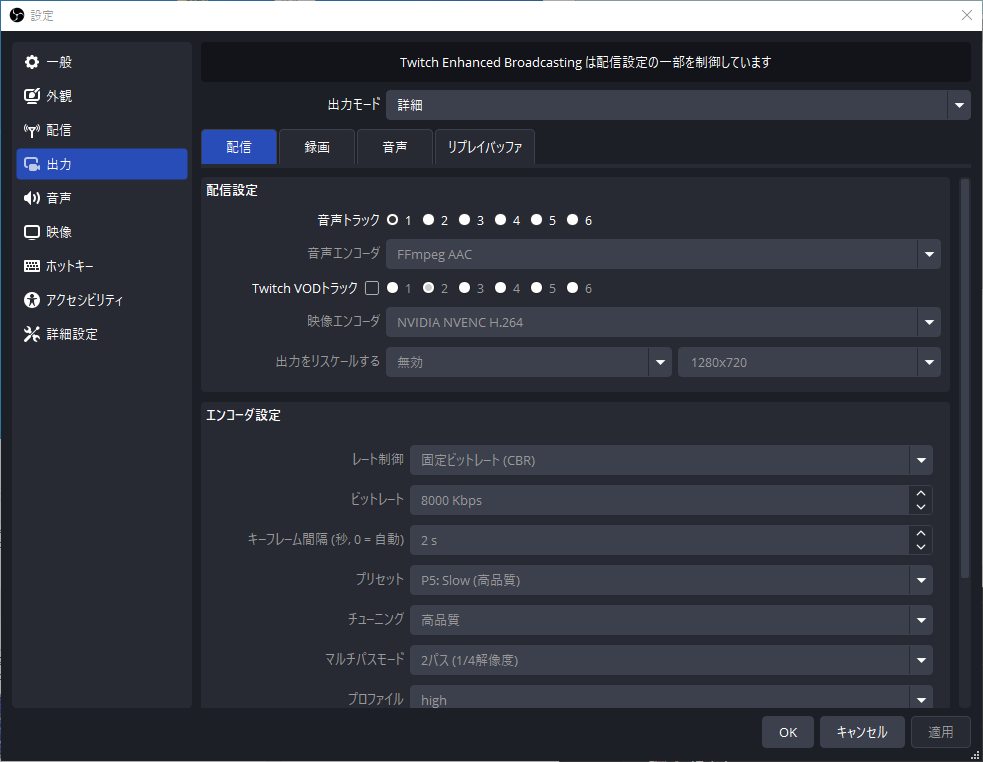The image size is (983, 762).
Task: Open the リプレイバッファ tab
Action: [x=485, y=147]
